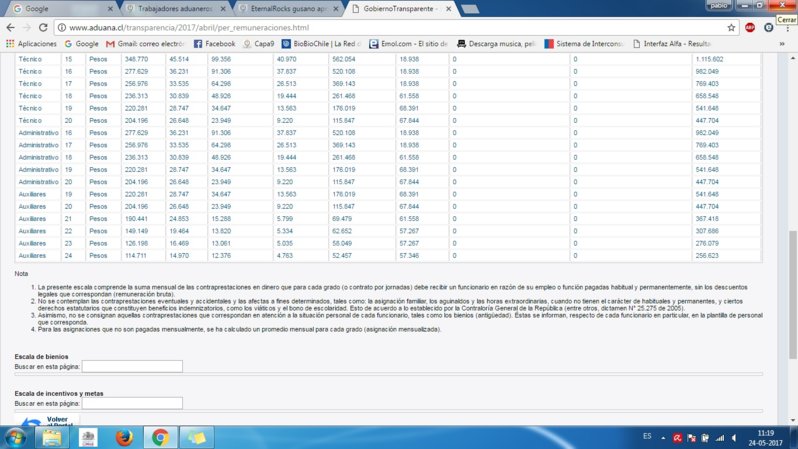
Task: Open Firefox from the taskbar
Action: pos(124,438)
